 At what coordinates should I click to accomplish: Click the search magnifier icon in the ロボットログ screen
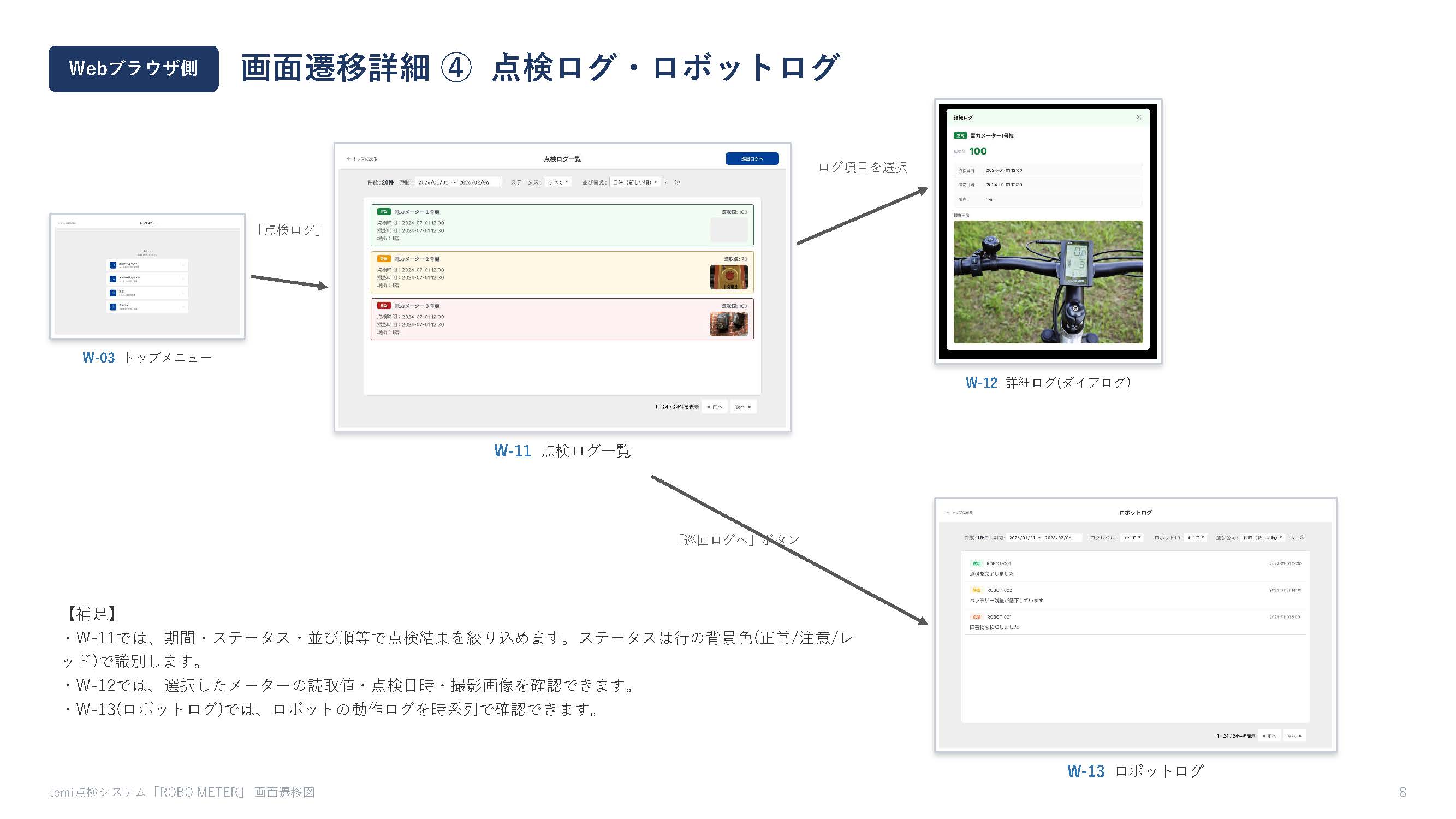tap(1292, 537)
